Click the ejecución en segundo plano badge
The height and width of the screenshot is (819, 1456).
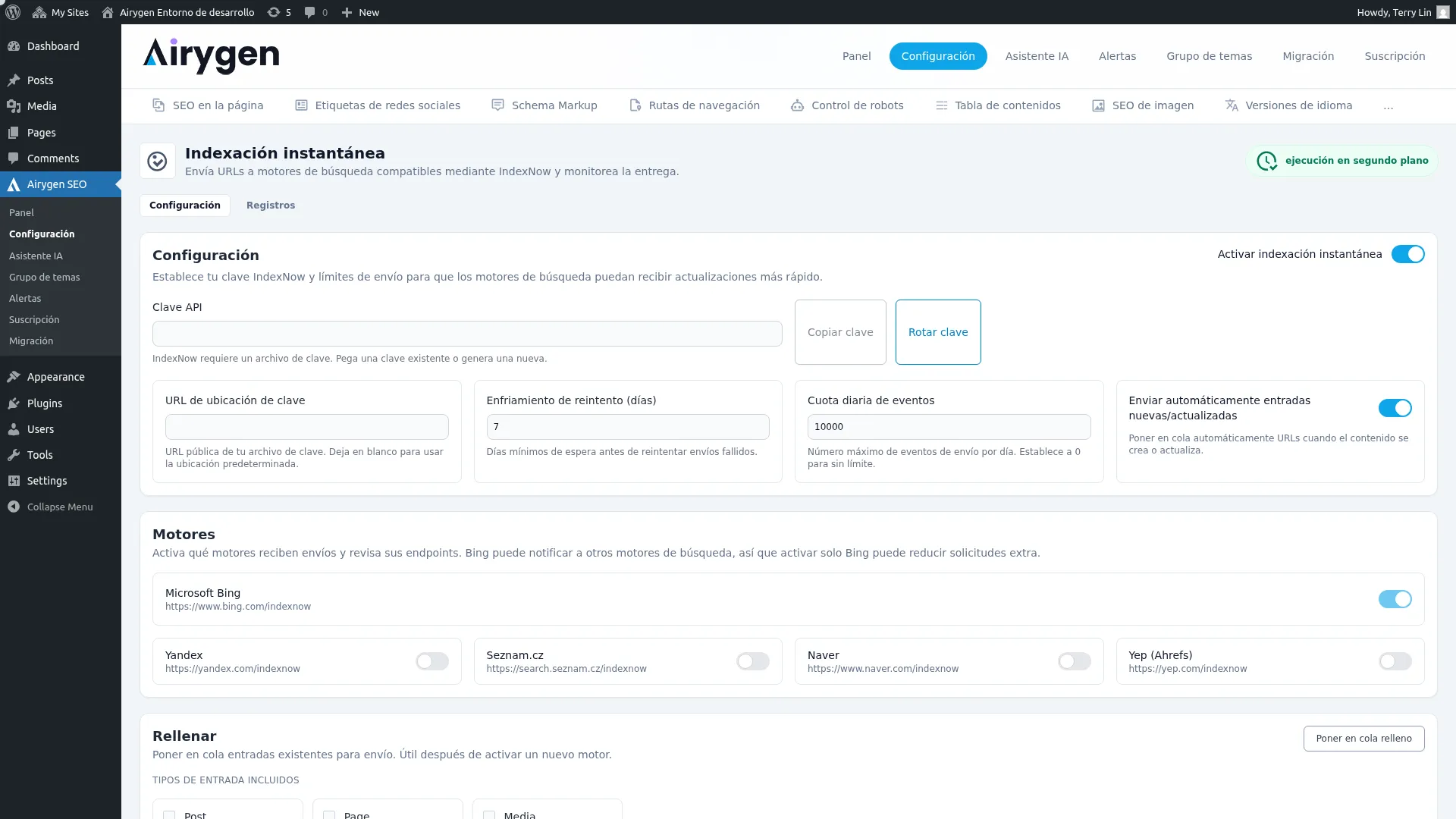pyautogui.click(x=1341, y=161)
